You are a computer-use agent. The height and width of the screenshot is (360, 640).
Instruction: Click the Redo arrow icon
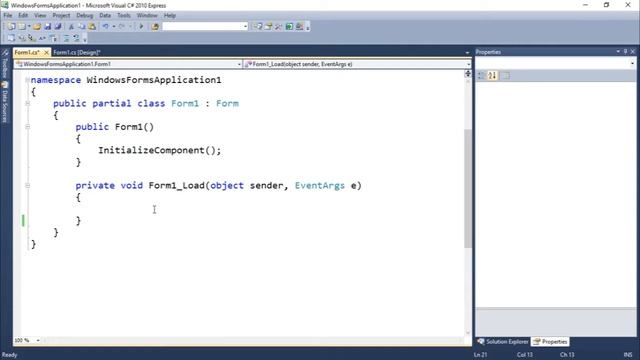tap(122, 27)
